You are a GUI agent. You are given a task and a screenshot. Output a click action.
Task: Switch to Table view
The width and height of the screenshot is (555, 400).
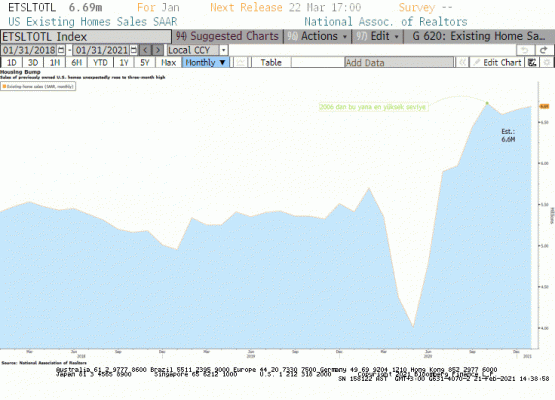click(x=271, y=63)
